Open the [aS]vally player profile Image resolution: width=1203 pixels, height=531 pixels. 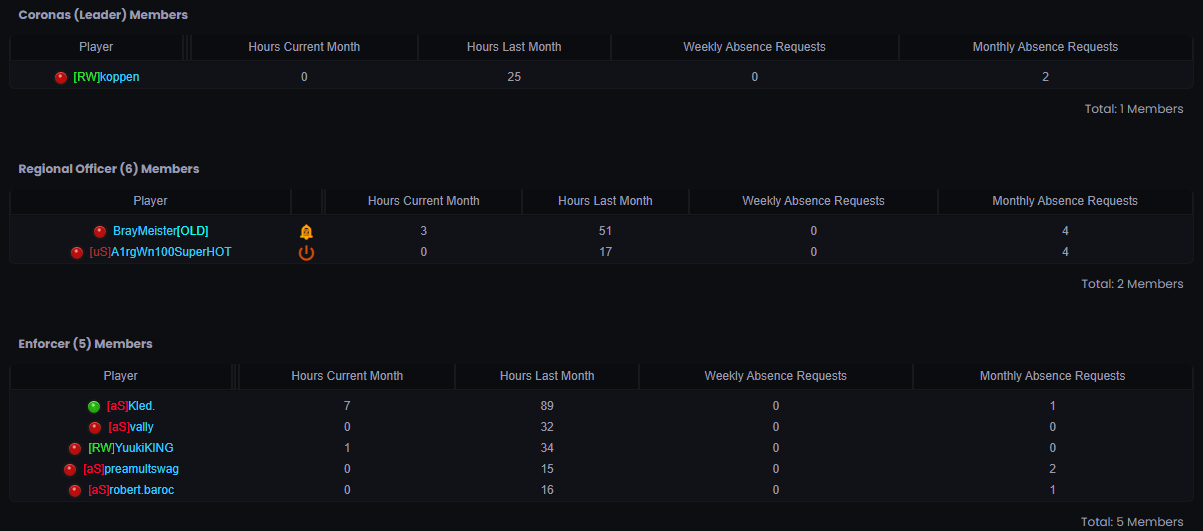point(131,428)
